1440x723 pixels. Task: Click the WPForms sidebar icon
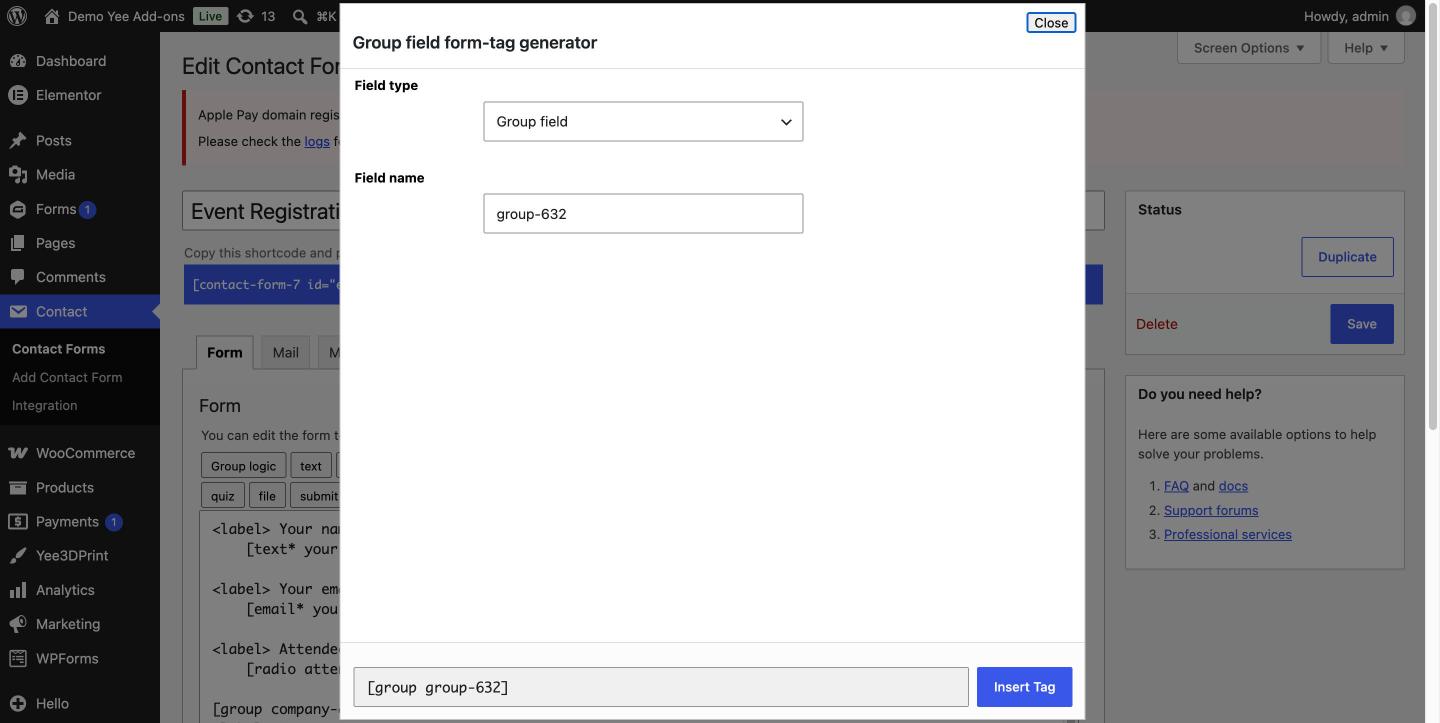[17, 658]
